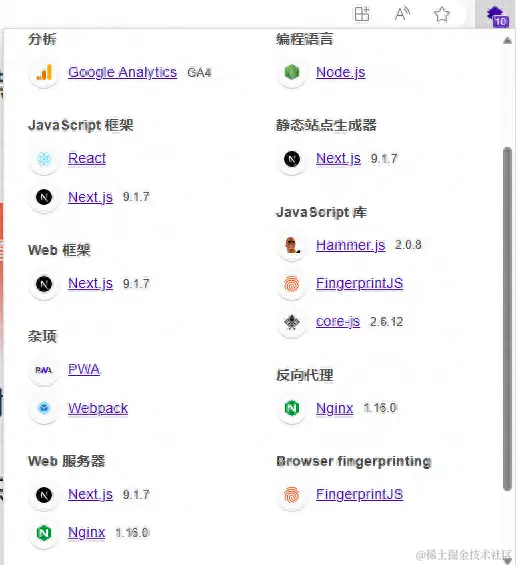The height and width of the screenshot is (565, 516).
Task: Click the PWA icon
Action: 44,370
